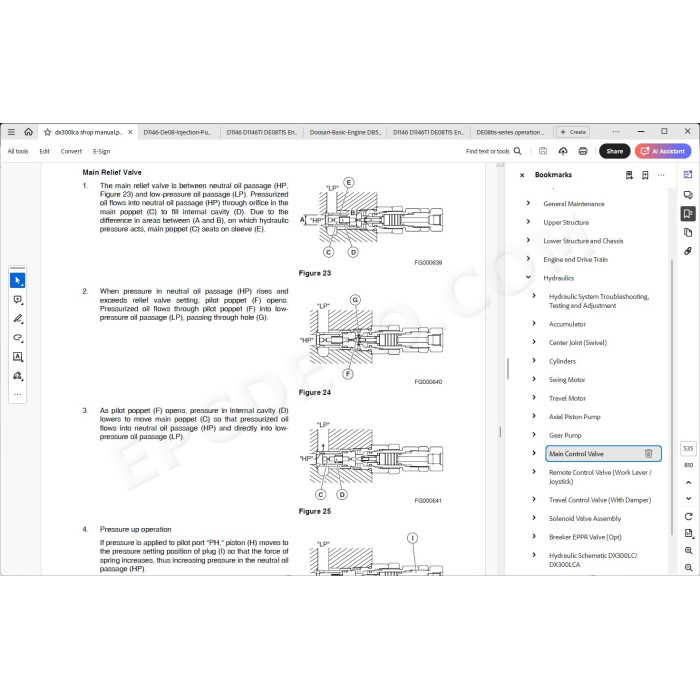The image size is (700, 700).
Task: Expand General Maintenance bookmark
Action: pyautogui.click(x=529, y=203)
